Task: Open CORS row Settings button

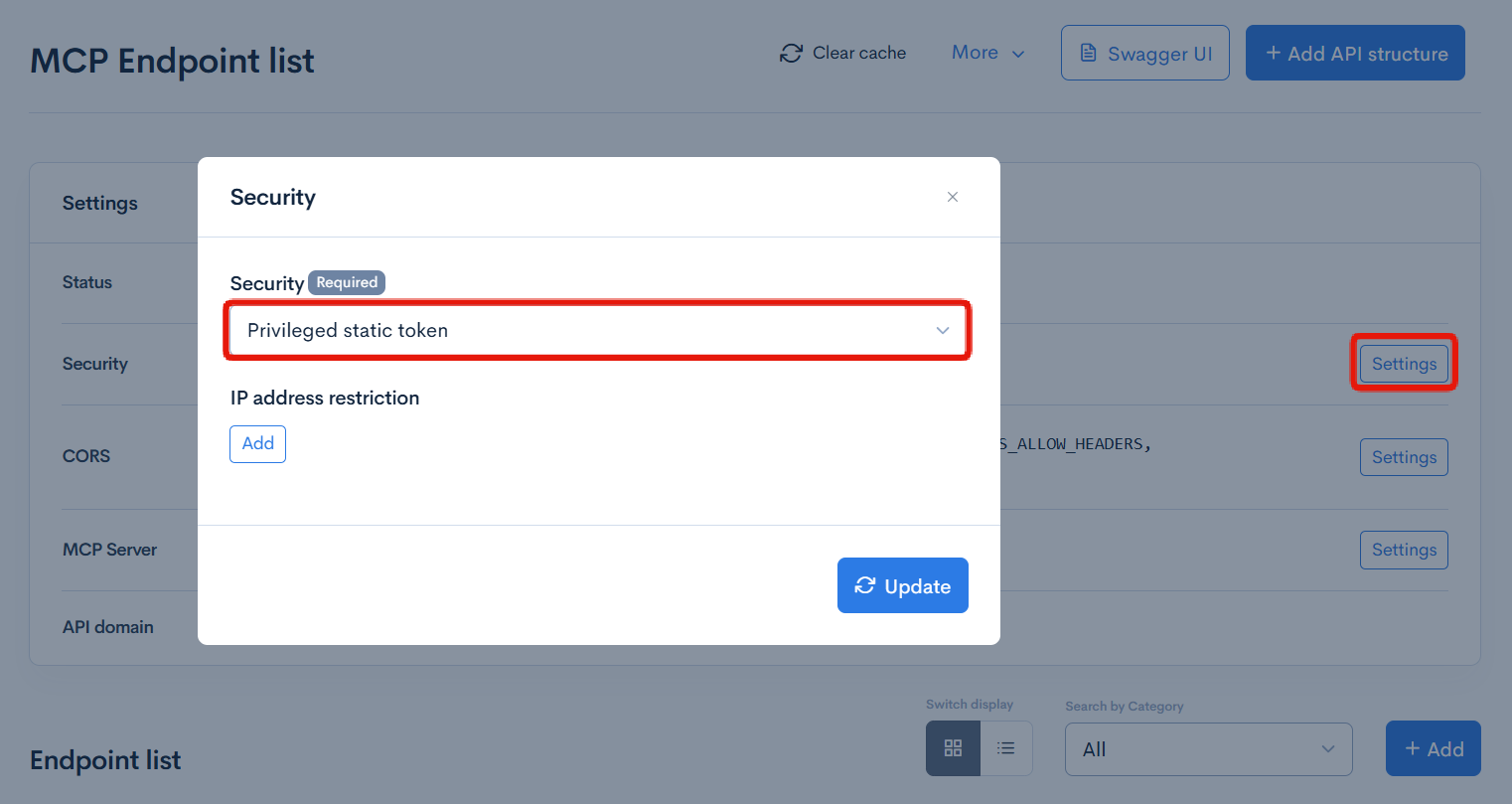Action: tap(1404, 457)
